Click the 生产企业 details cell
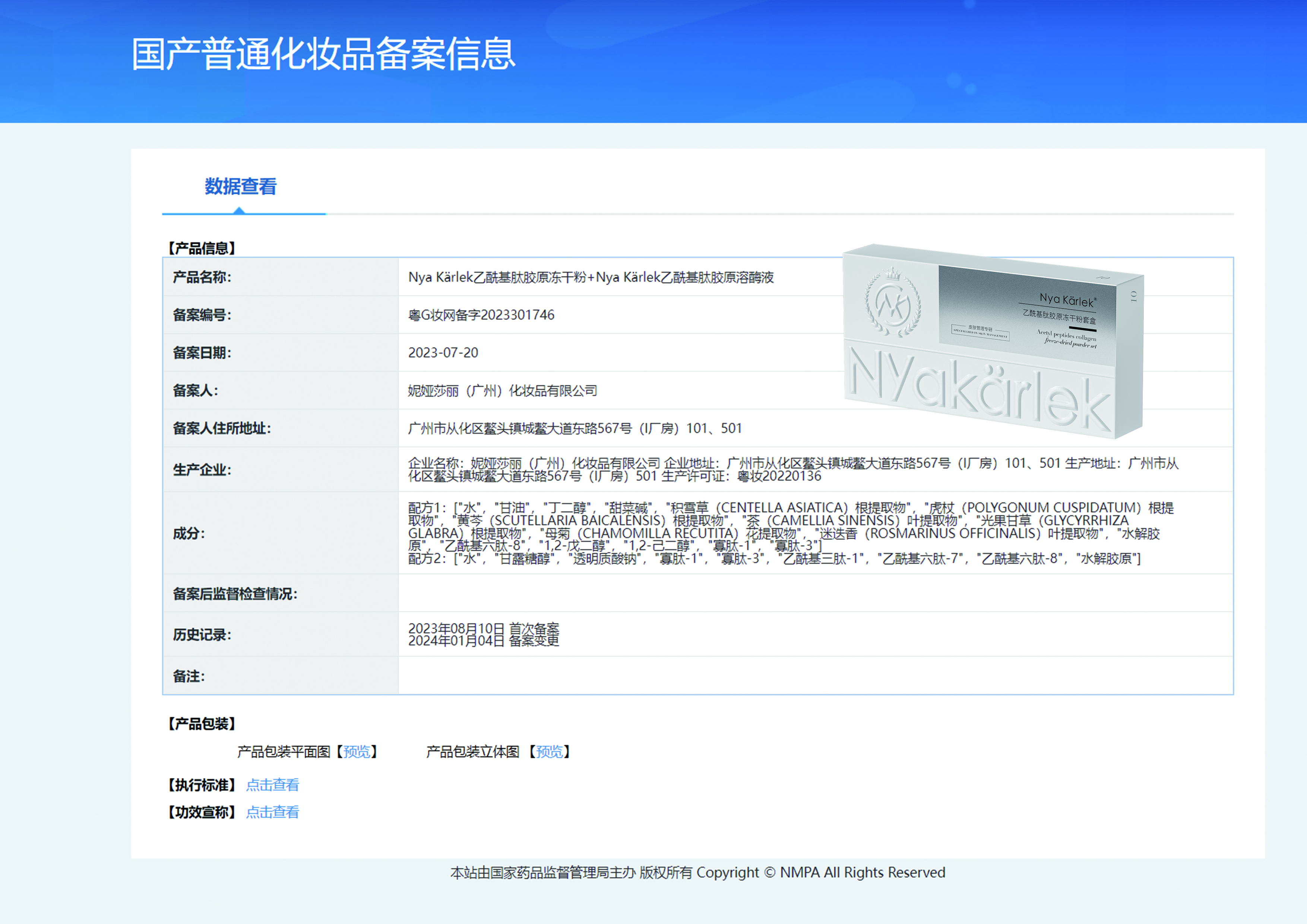Image resolution: width=1307 pixels, height=924 pixels. [815, 469]
